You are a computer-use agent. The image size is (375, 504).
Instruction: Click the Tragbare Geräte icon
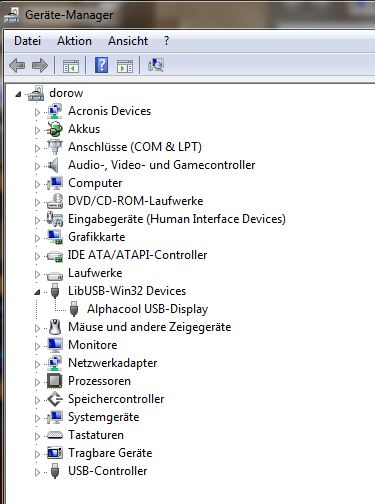point(55,453)
